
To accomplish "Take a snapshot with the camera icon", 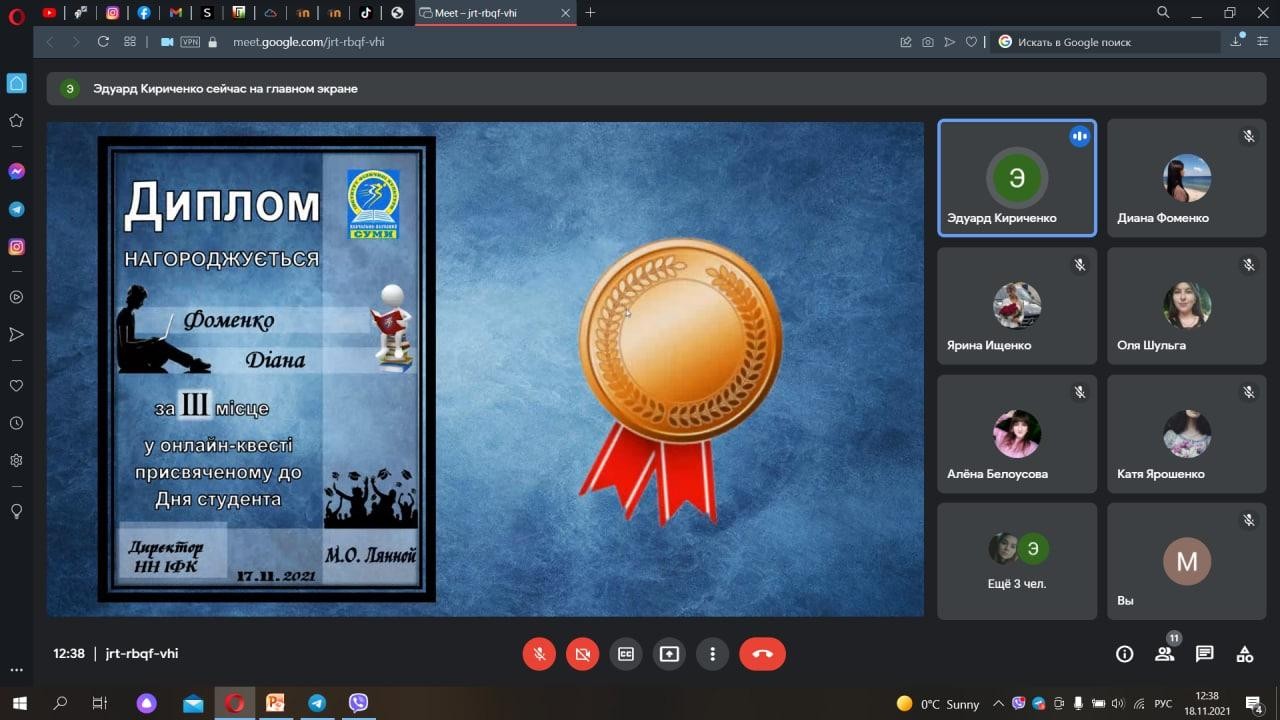I will tap(928, 42).
